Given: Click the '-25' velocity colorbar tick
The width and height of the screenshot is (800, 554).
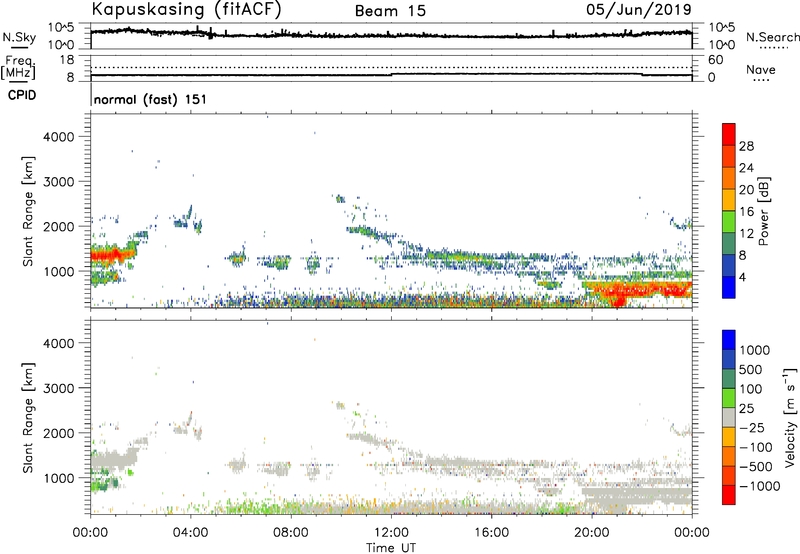Looking at the screenshot, I should (x=753, y=427).
